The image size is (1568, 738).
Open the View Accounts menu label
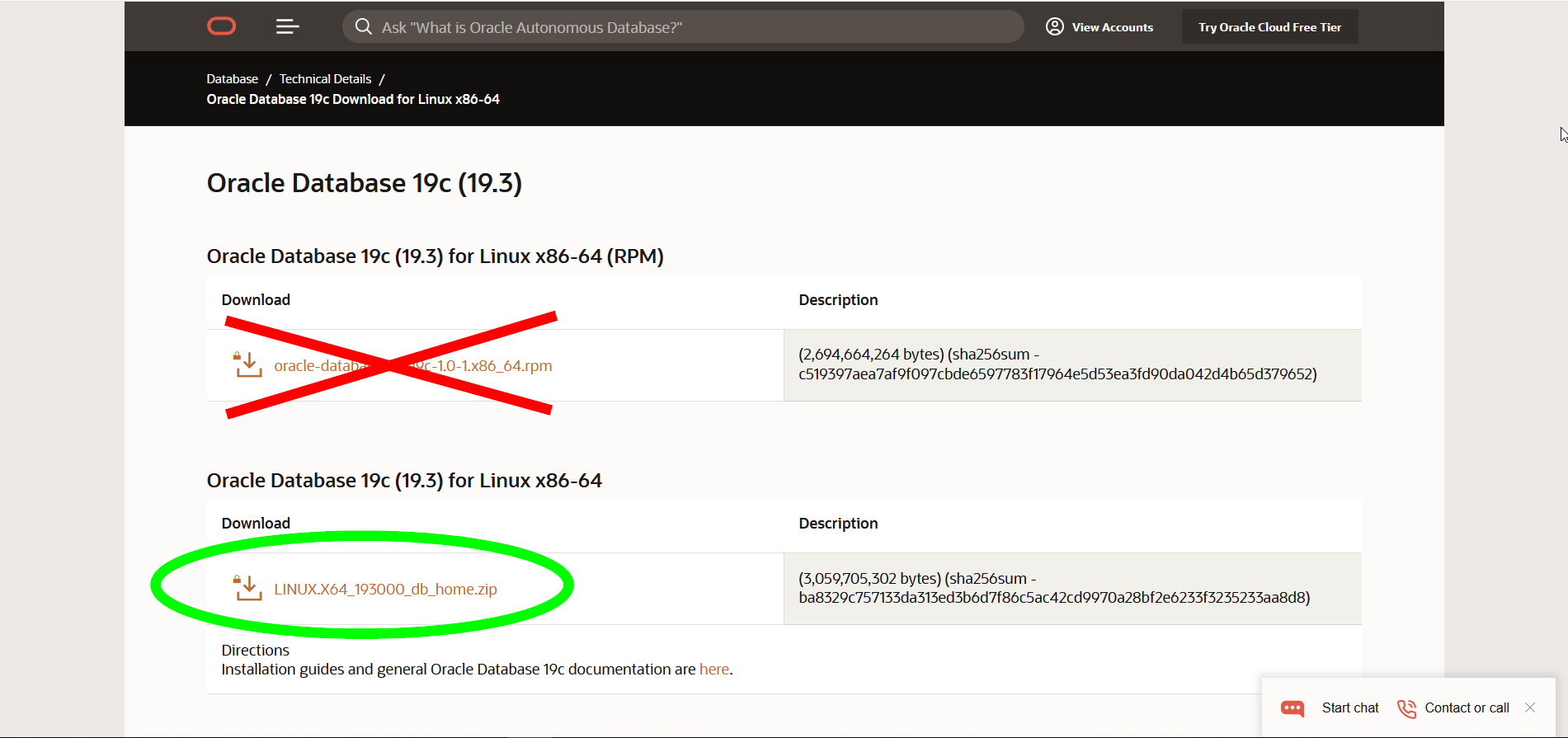pos(1112,27)
